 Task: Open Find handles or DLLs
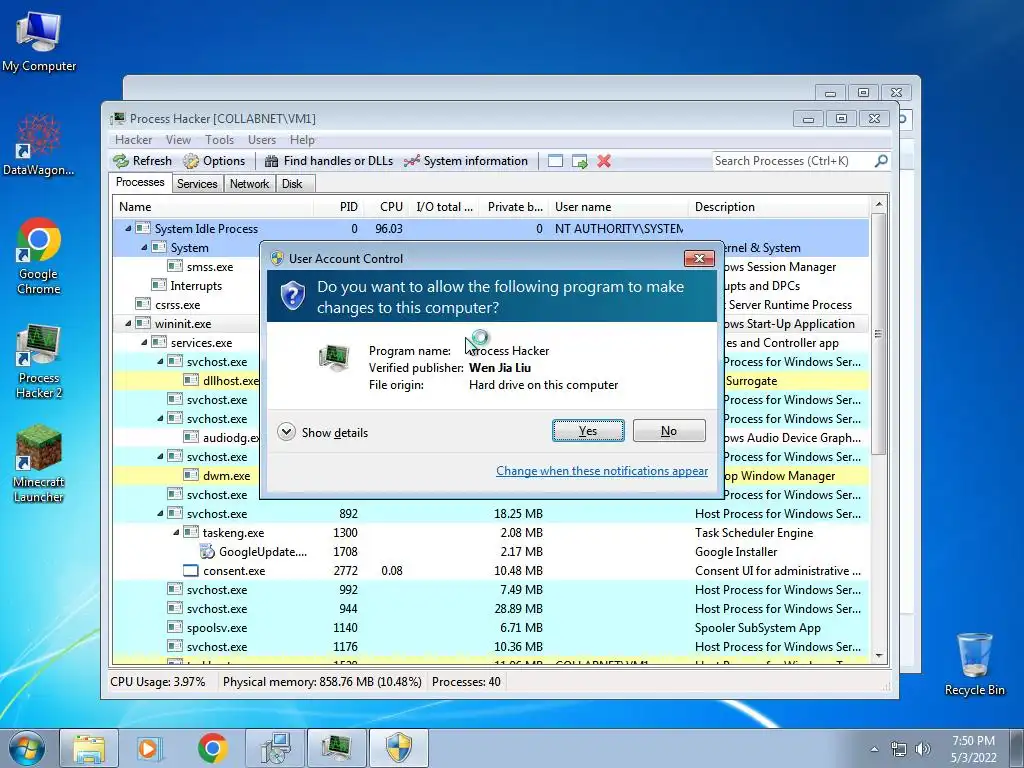[x=328, y=161]
